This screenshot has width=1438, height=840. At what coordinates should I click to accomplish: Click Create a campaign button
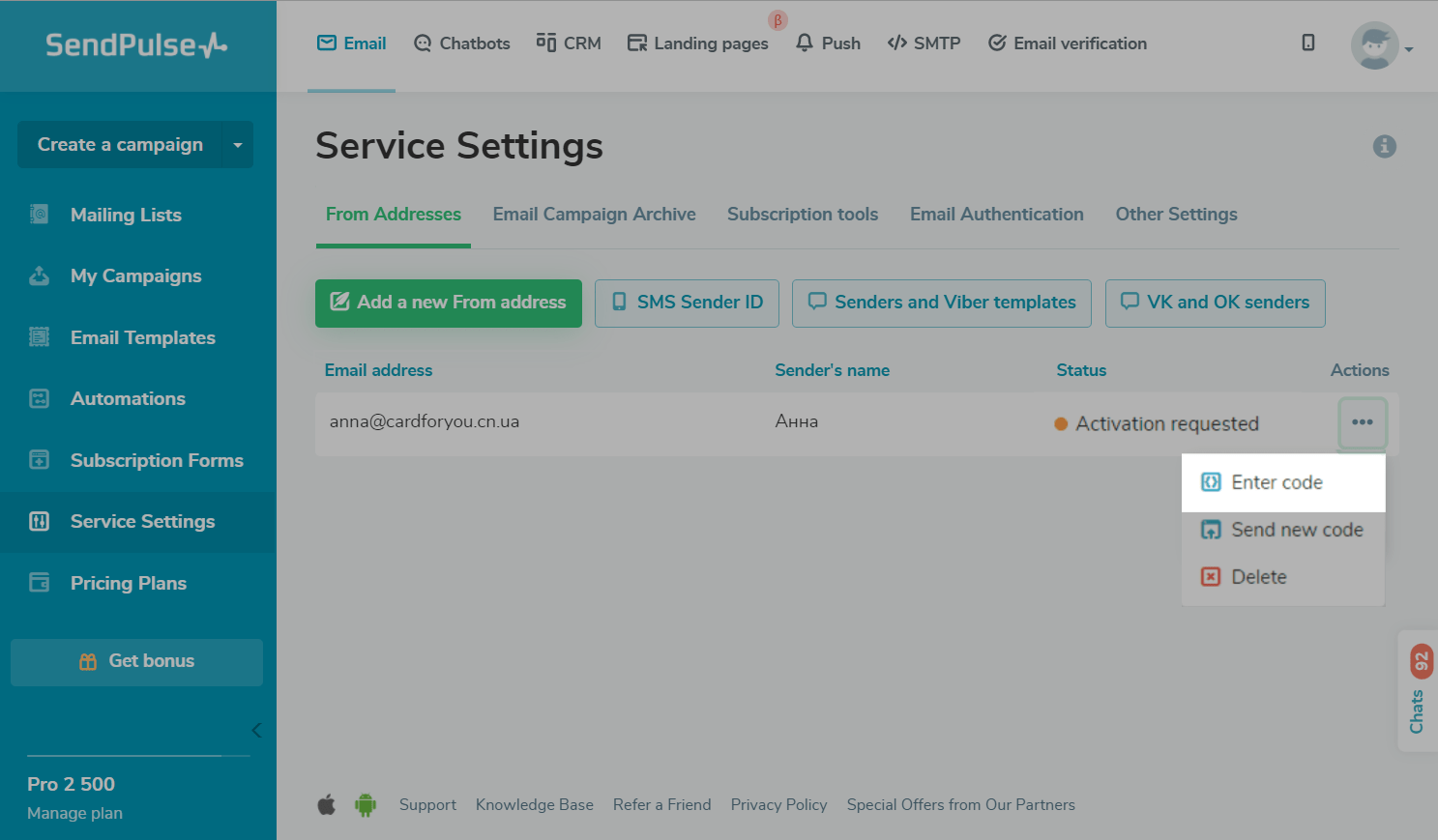click(120, 144)
